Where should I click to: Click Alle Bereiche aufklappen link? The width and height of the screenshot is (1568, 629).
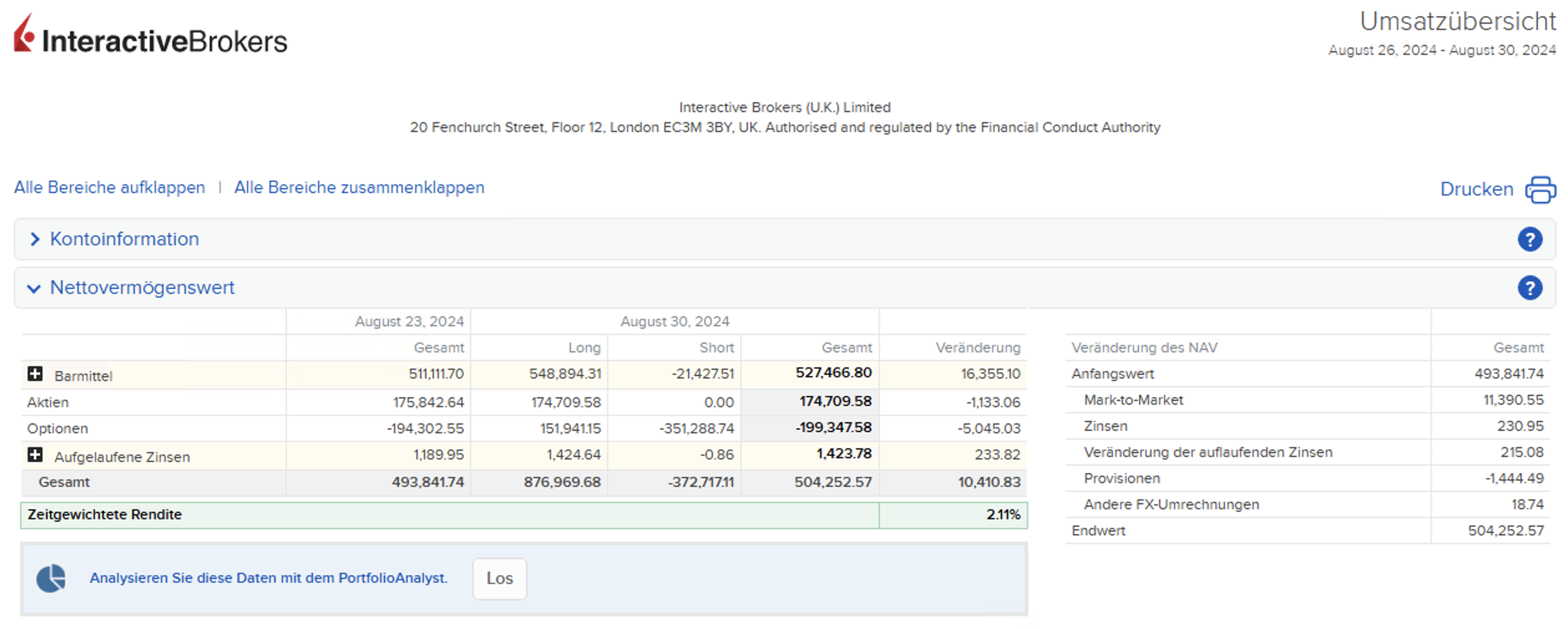(x=110, y=187)
